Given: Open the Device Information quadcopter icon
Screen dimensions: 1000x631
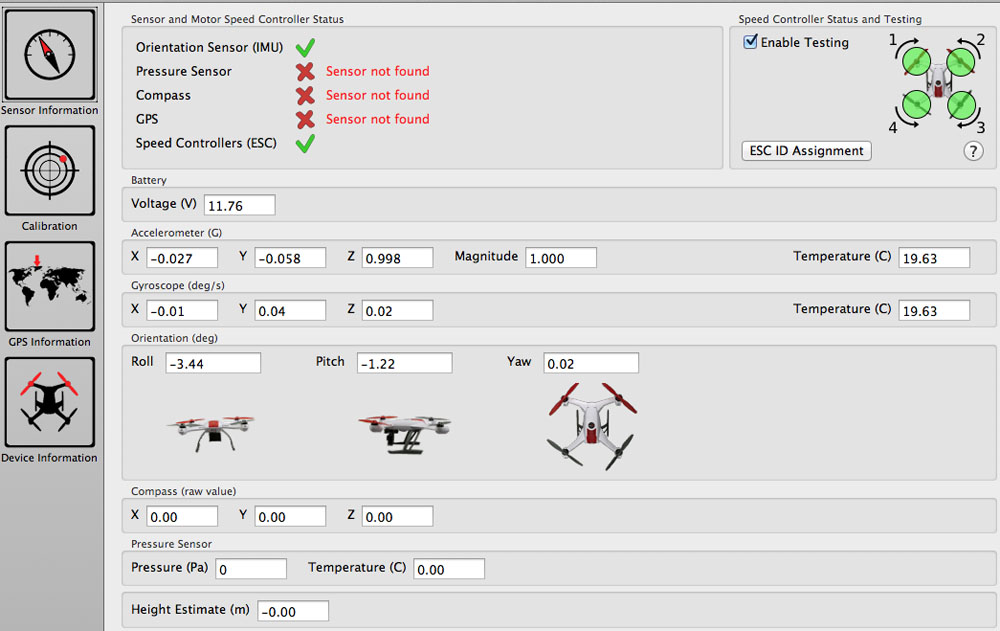Looking at the screenshot, I should click(50, 402).
